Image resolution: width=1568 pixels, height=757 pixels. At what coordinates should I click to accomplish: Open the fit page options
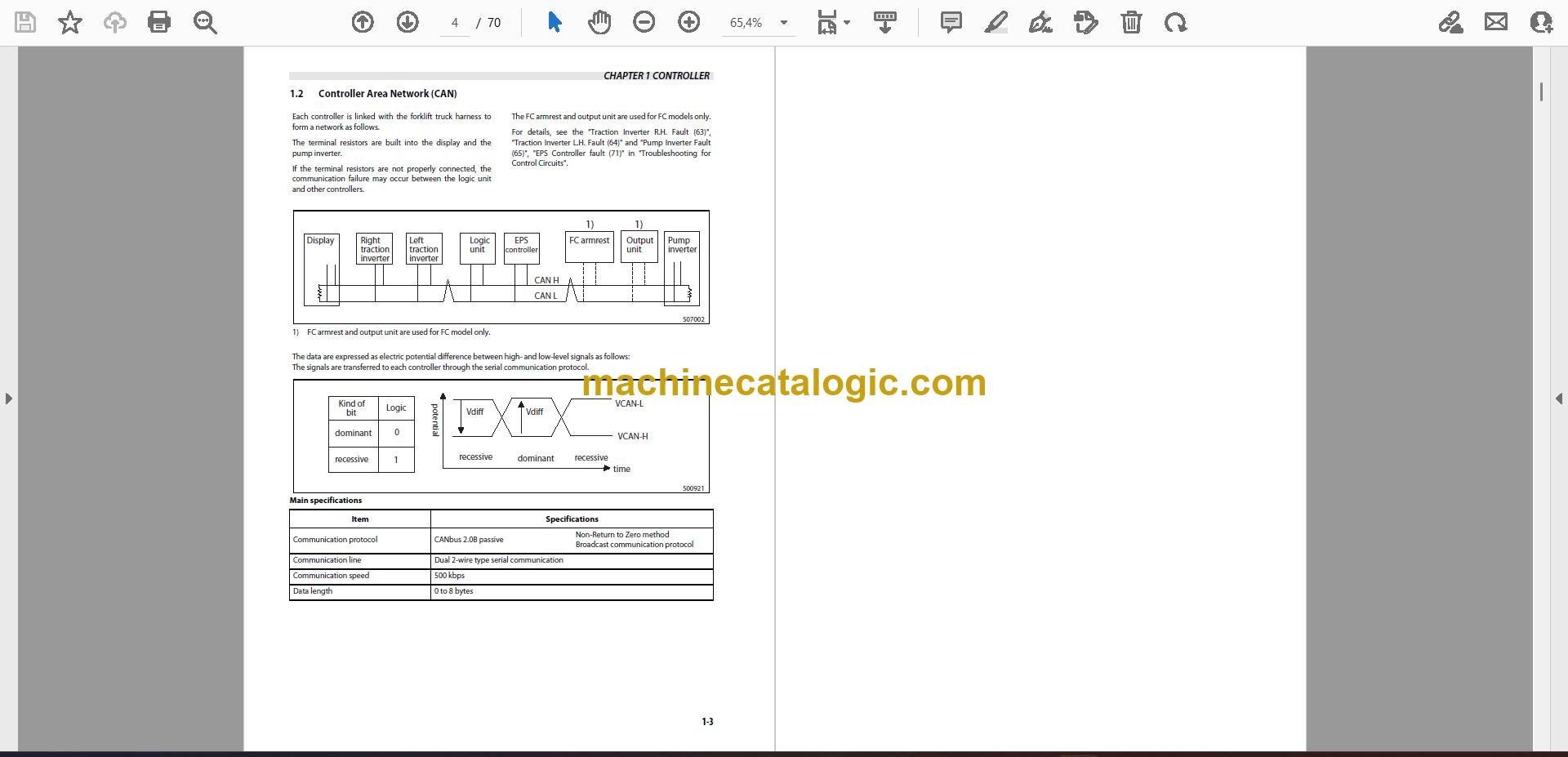(833, 22)
